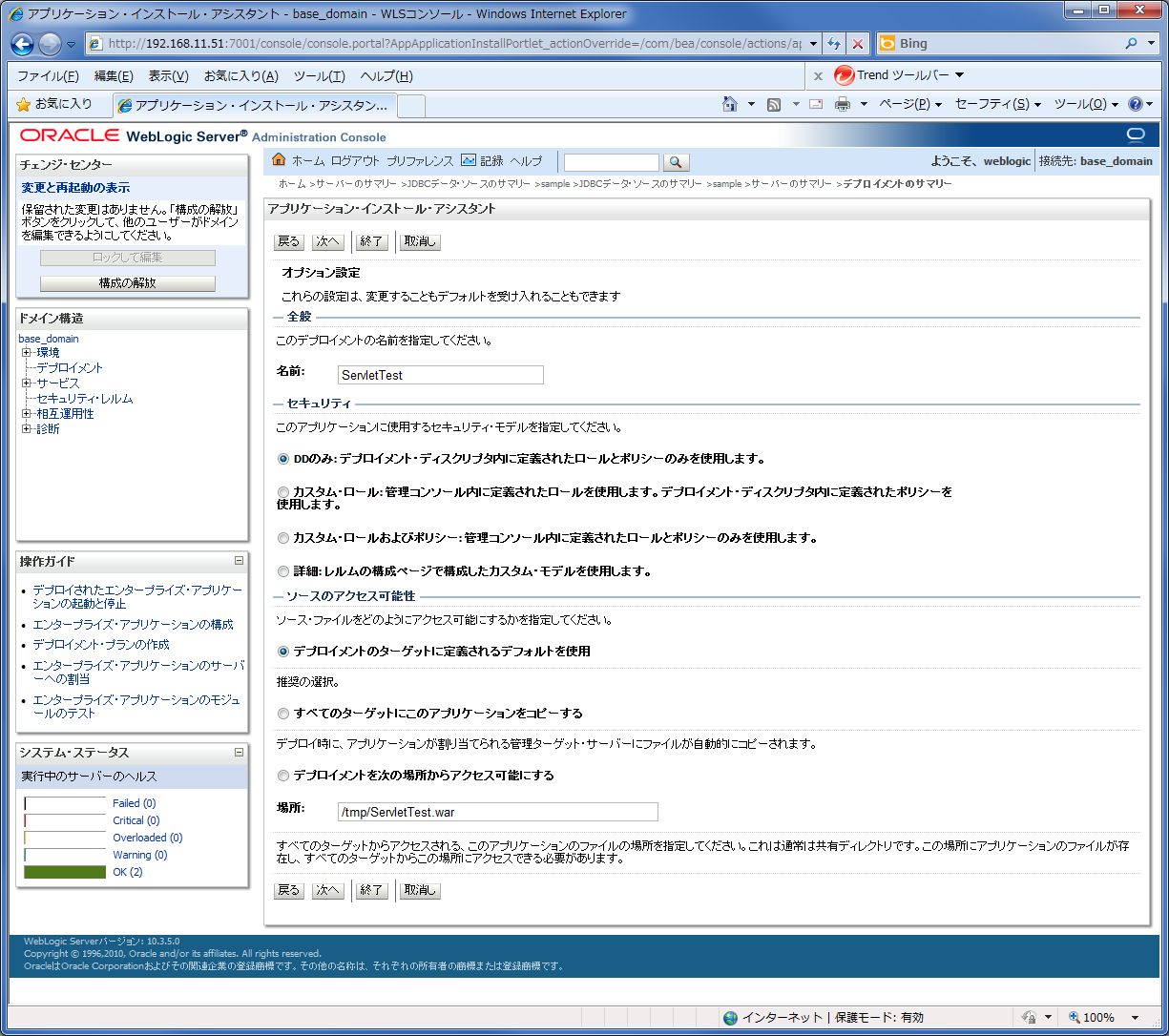The image size is (1169, 1036).
Task: Click the browser Back arrow button
Action: coord(23,44)
